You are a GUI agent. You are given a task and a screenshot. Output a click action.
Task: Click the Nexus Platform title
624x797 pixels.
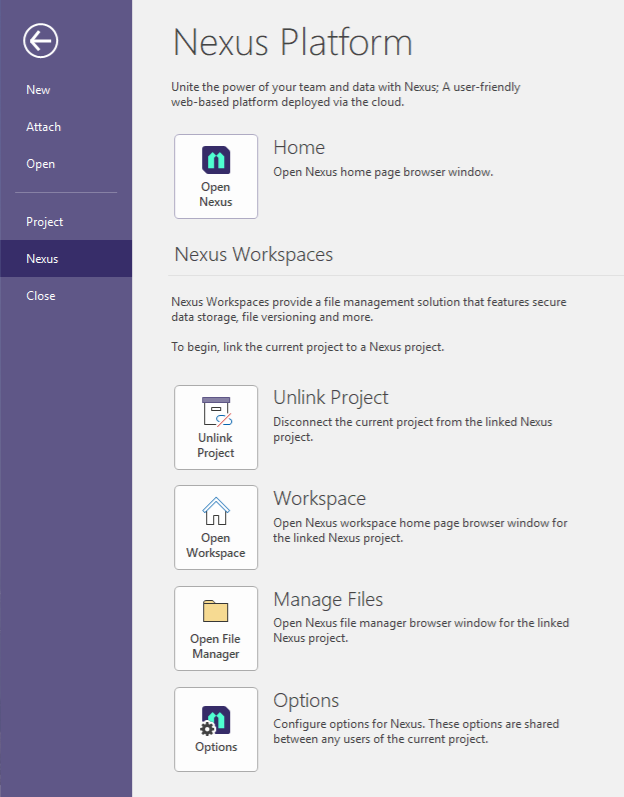(293, 42)
